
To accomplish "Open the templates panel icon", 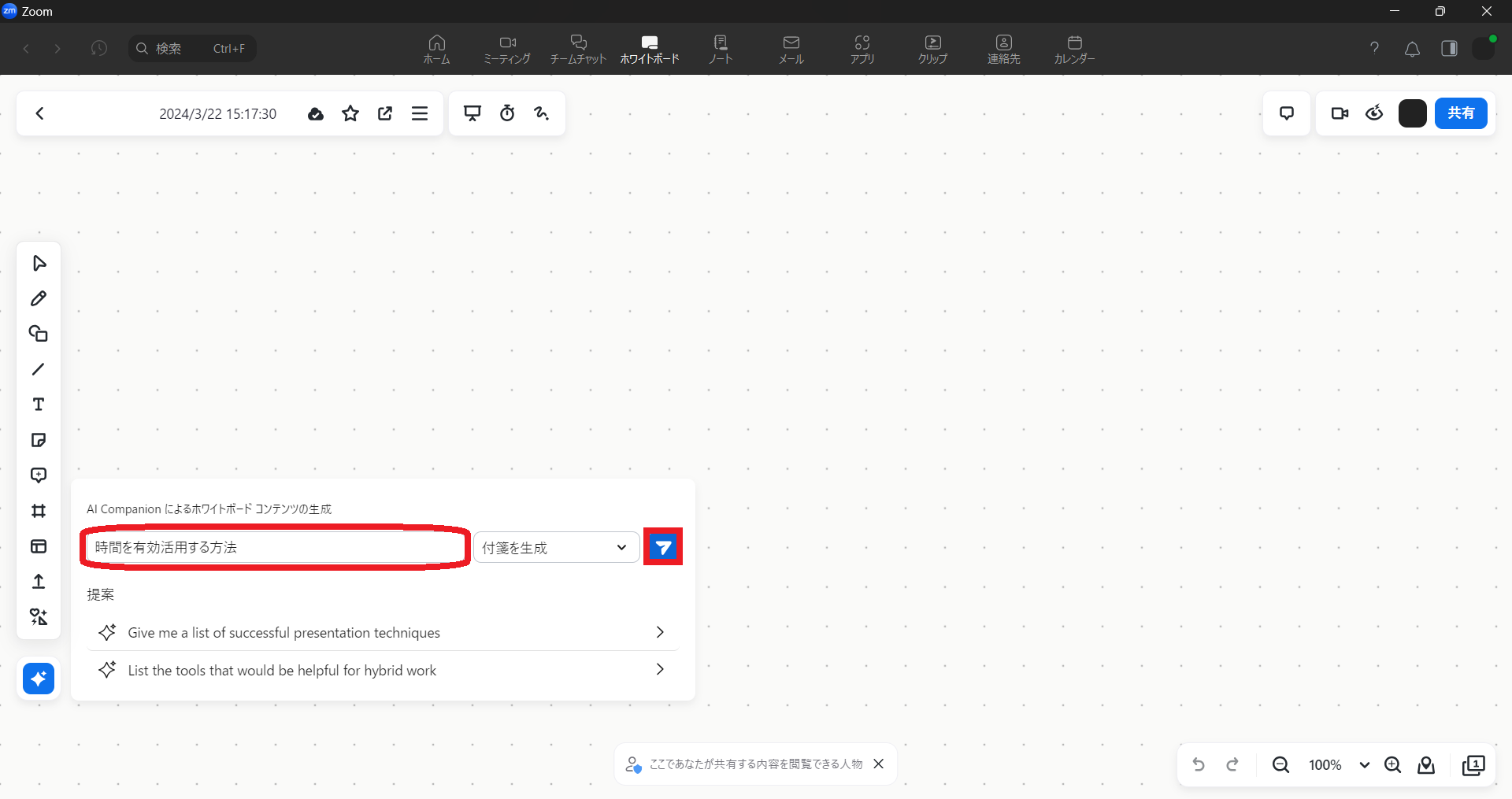I will (x=39, y=546).
